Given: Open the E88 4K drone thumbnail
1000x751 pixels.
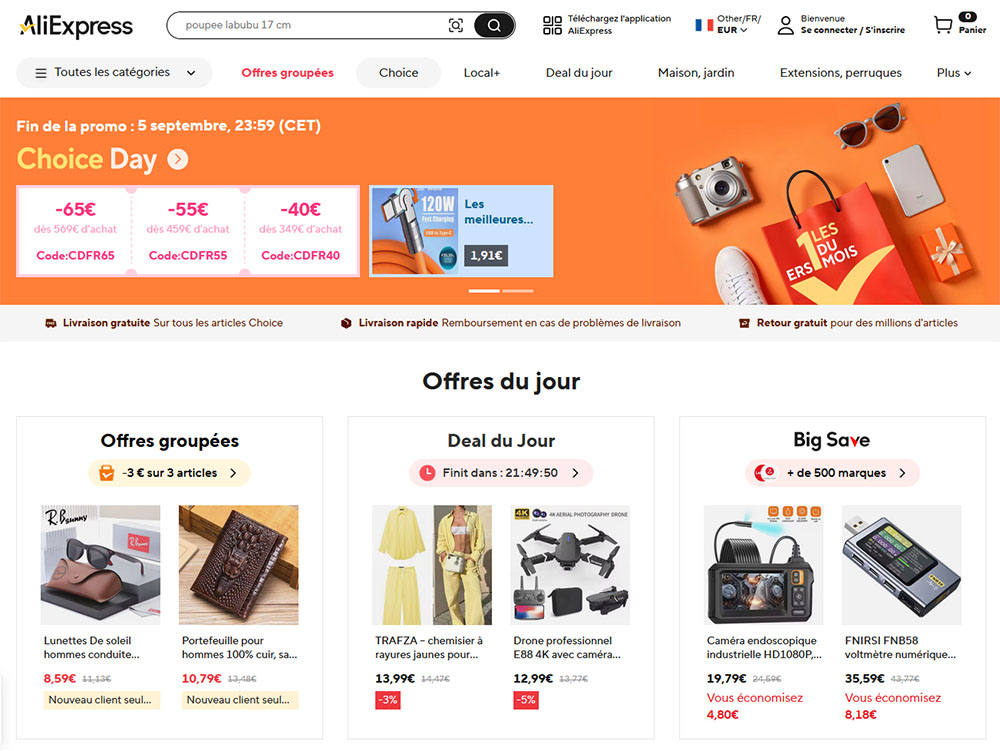Looking at the screenshot, I should click(570, 565).
